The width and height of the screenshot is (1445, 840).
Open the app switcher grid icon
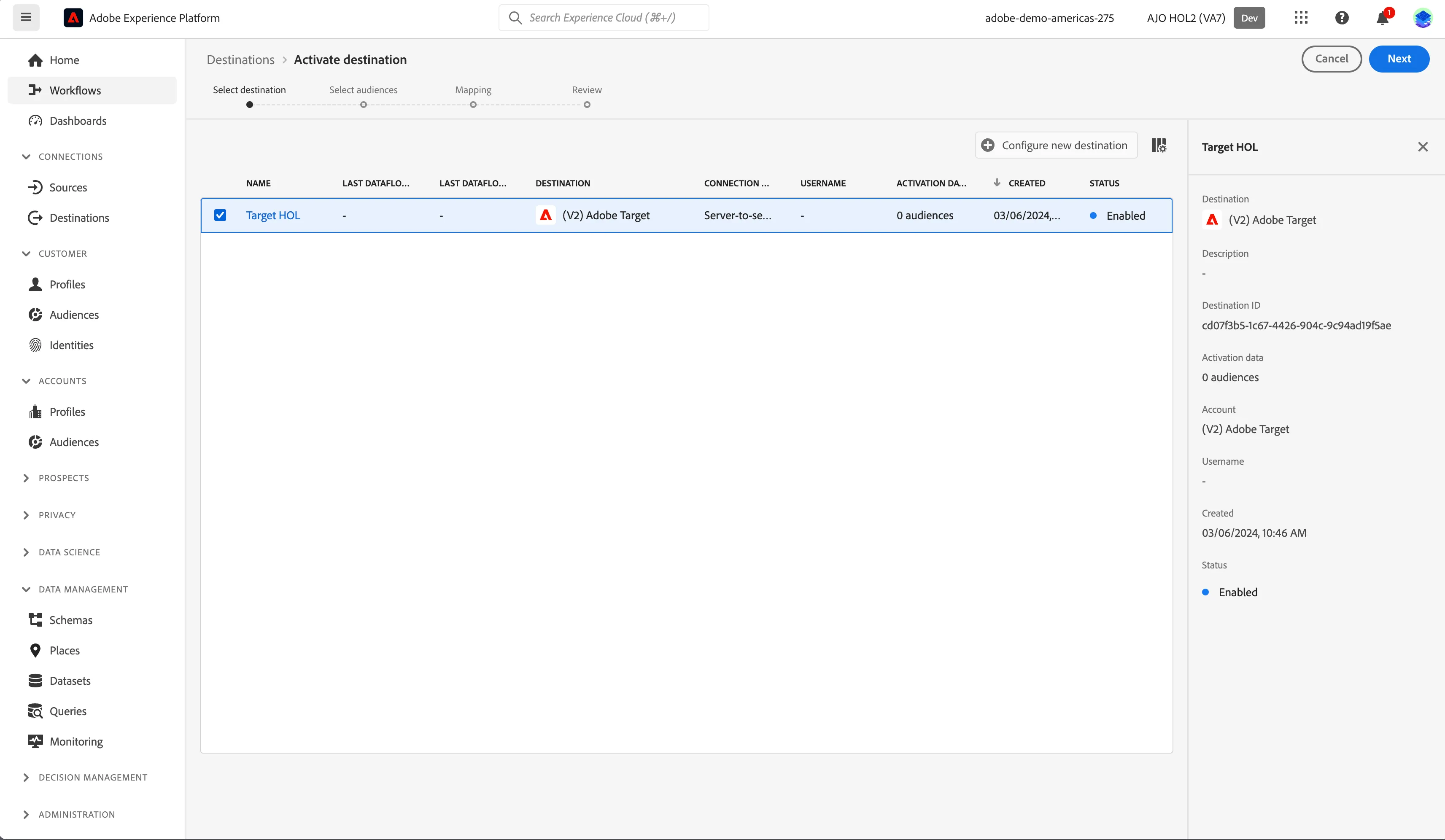tap(1300, 18)
